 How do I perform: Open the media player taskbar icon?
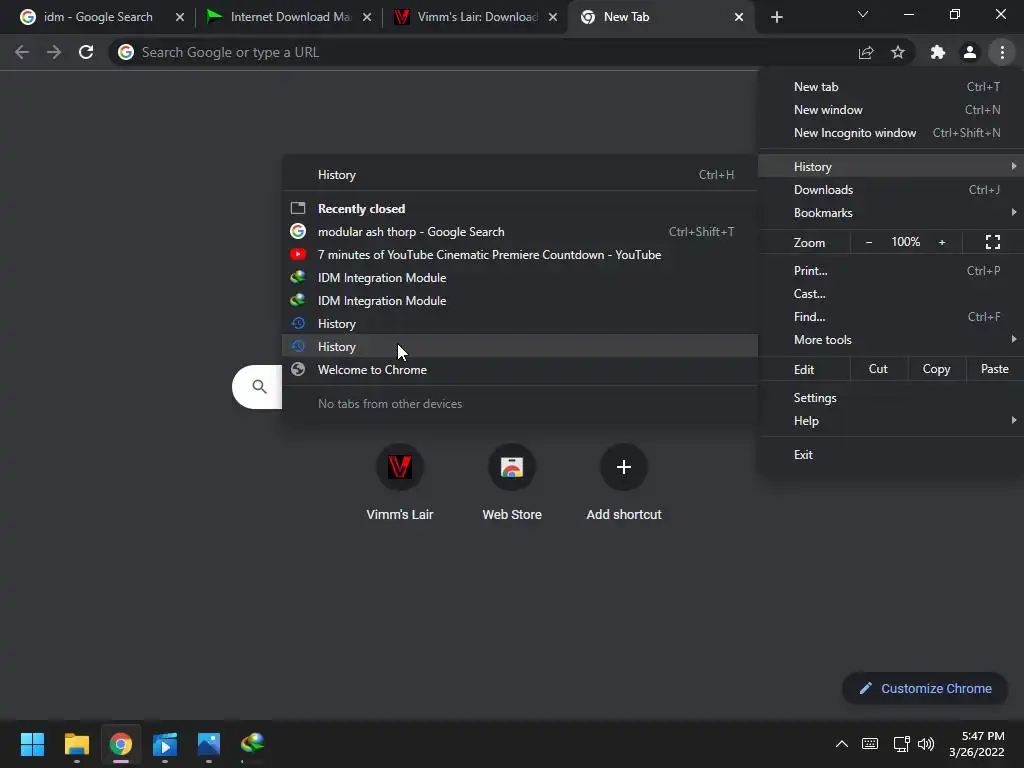(165, 744)
